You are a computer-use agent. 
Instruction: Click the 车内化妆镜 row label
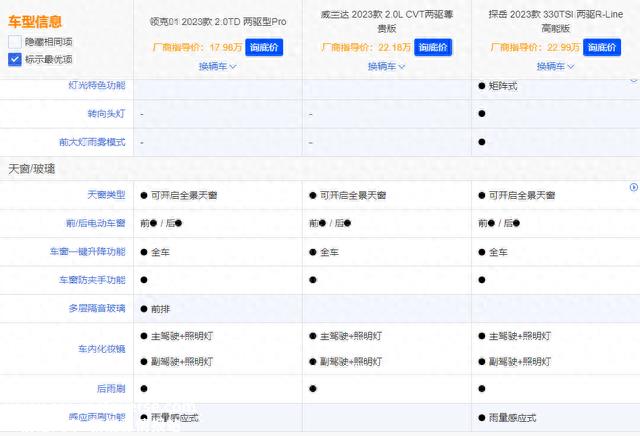102,349
